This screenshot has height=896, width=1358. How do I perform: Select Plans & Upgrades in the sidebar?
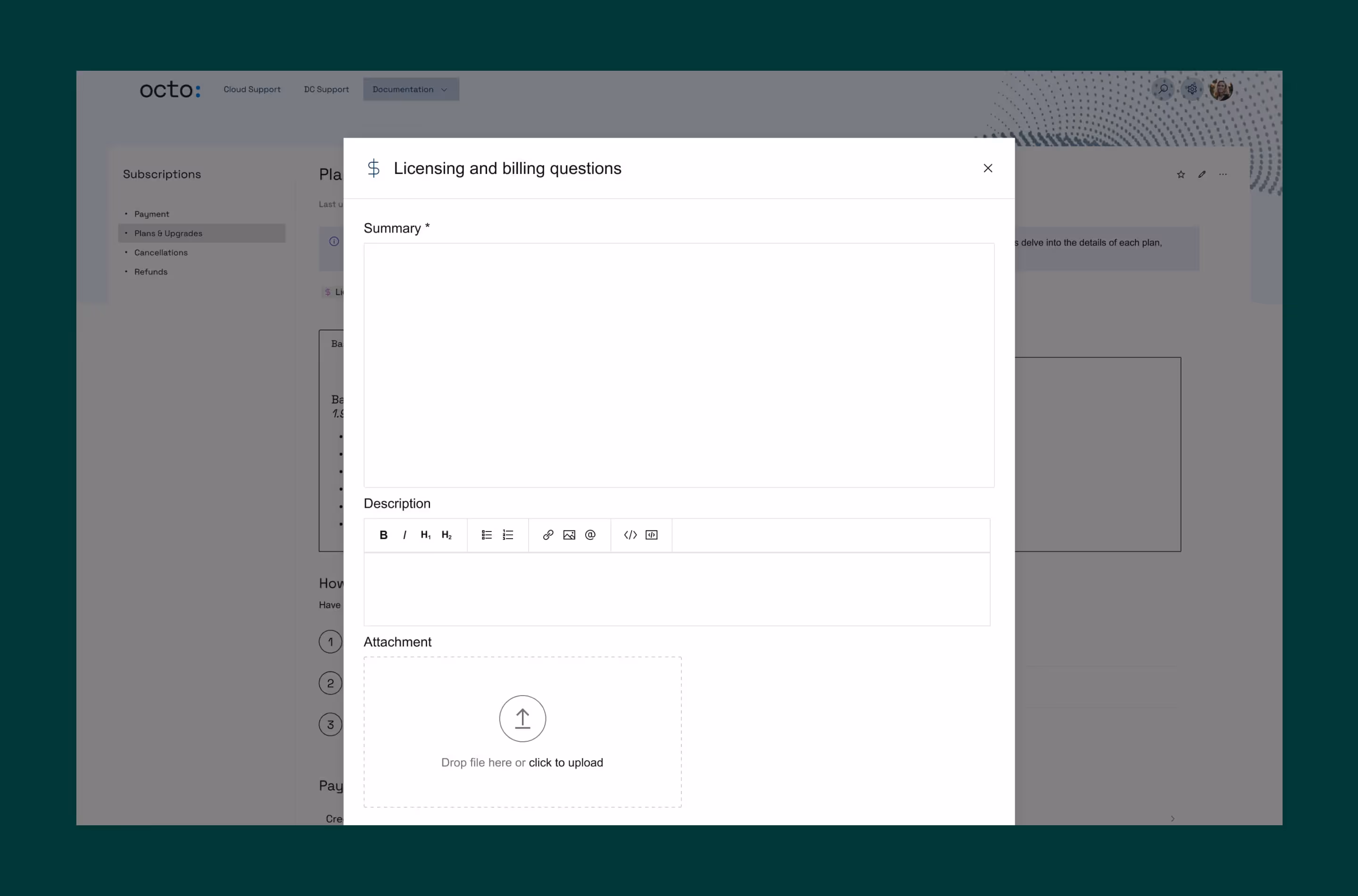click(x=202, y=233)
